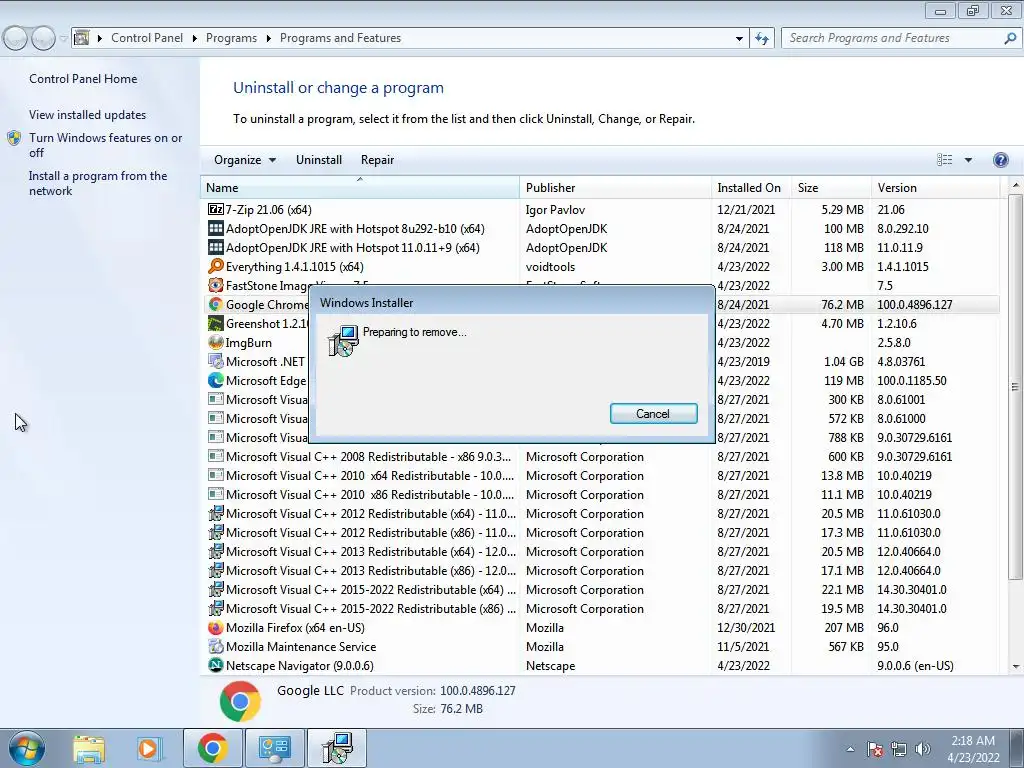1024x768 pixels.
Task: Change your view icon button
Action: (x=944, y=160)
